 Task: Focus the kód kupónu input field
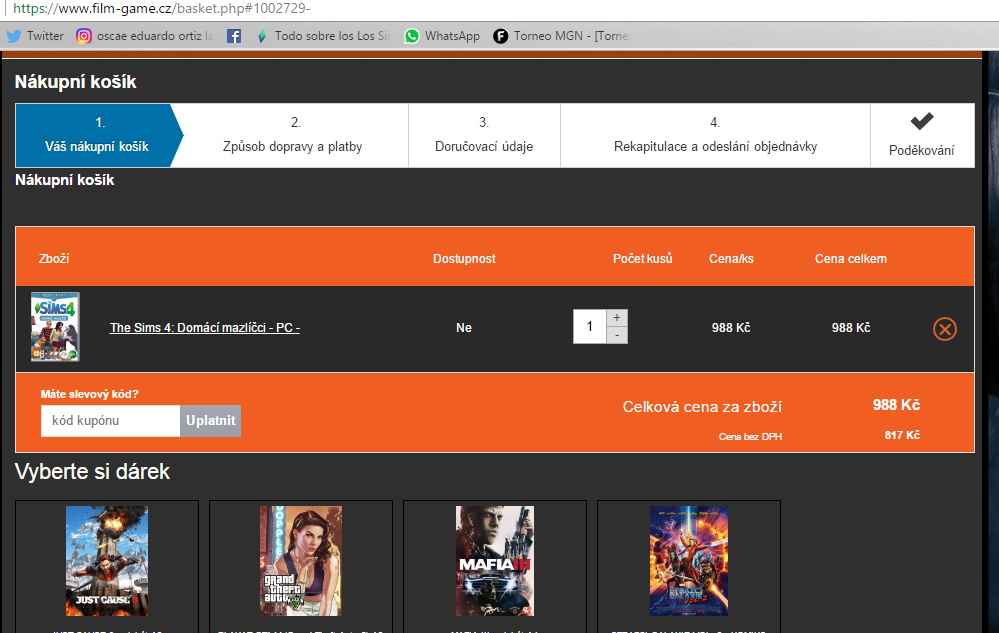tap(110, 421)
